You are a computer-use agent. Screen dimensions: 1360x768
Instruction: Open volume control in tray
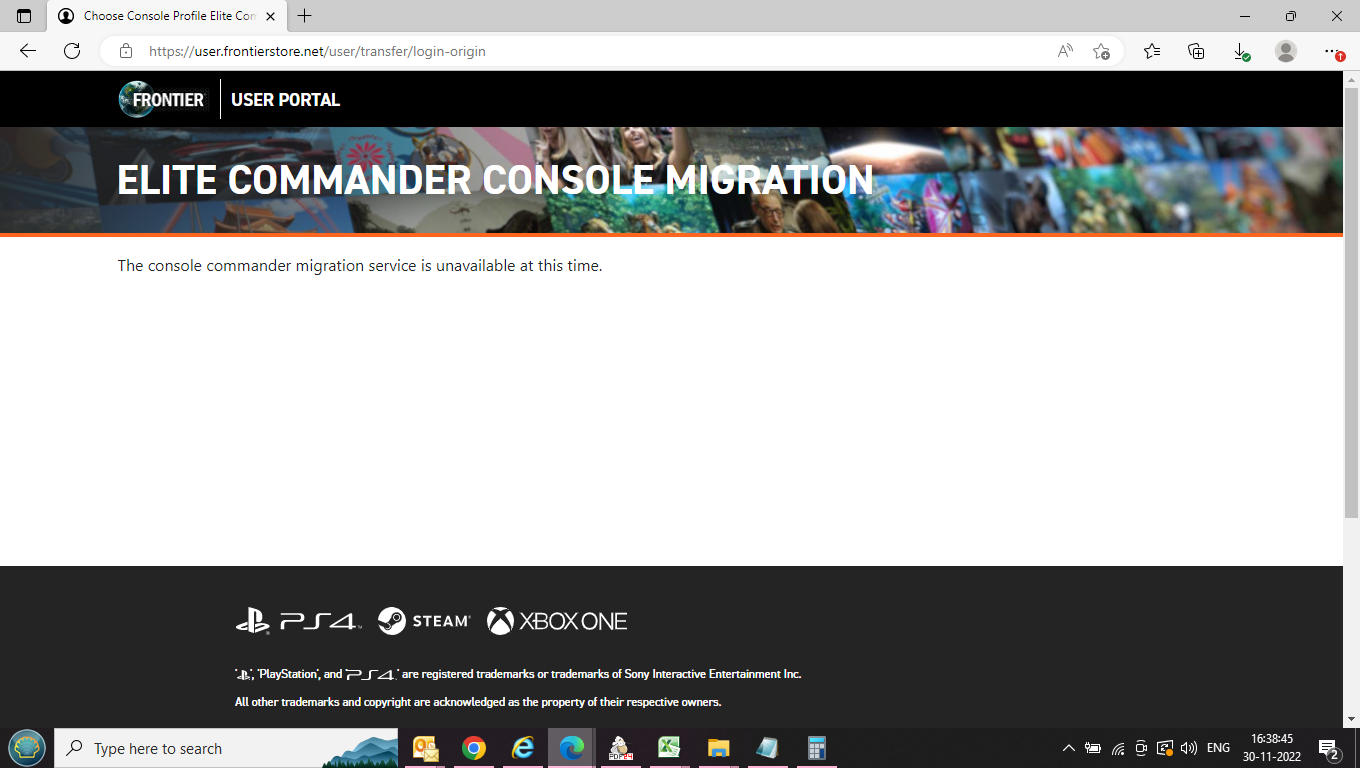1189,748
